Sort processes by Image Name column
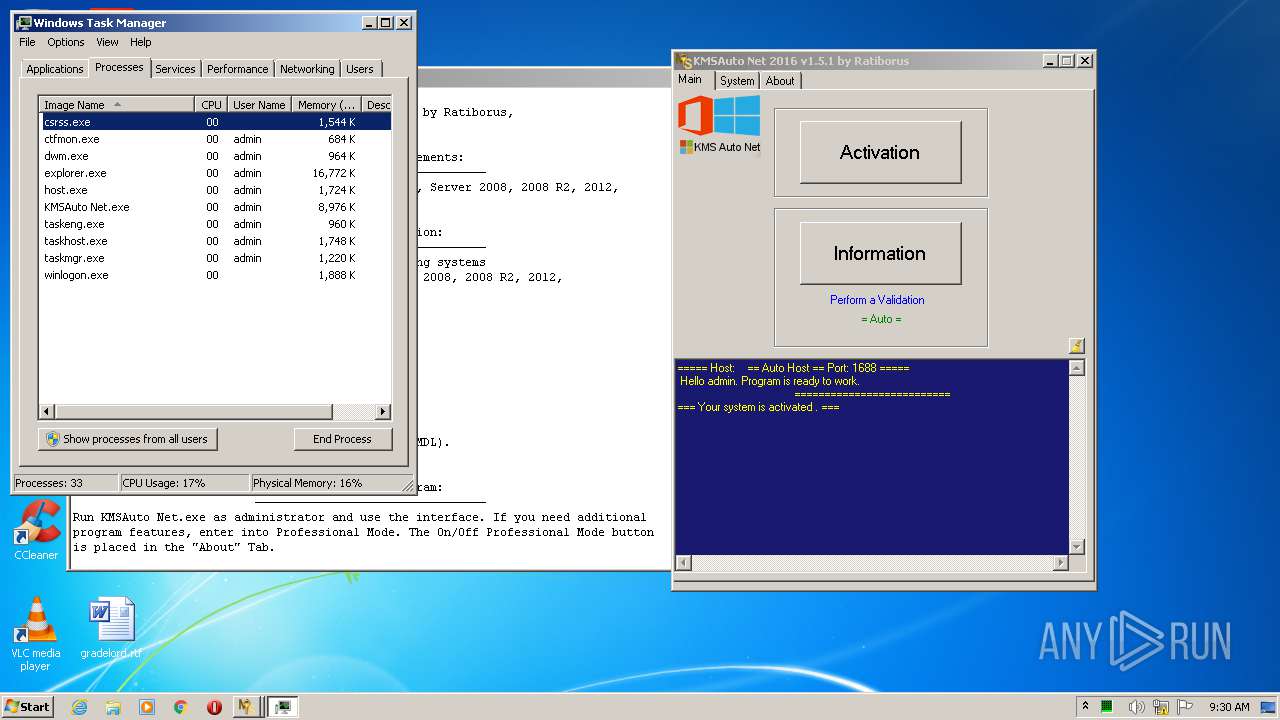The height and width of the screenshot is (720, 1280). point(116,105)
